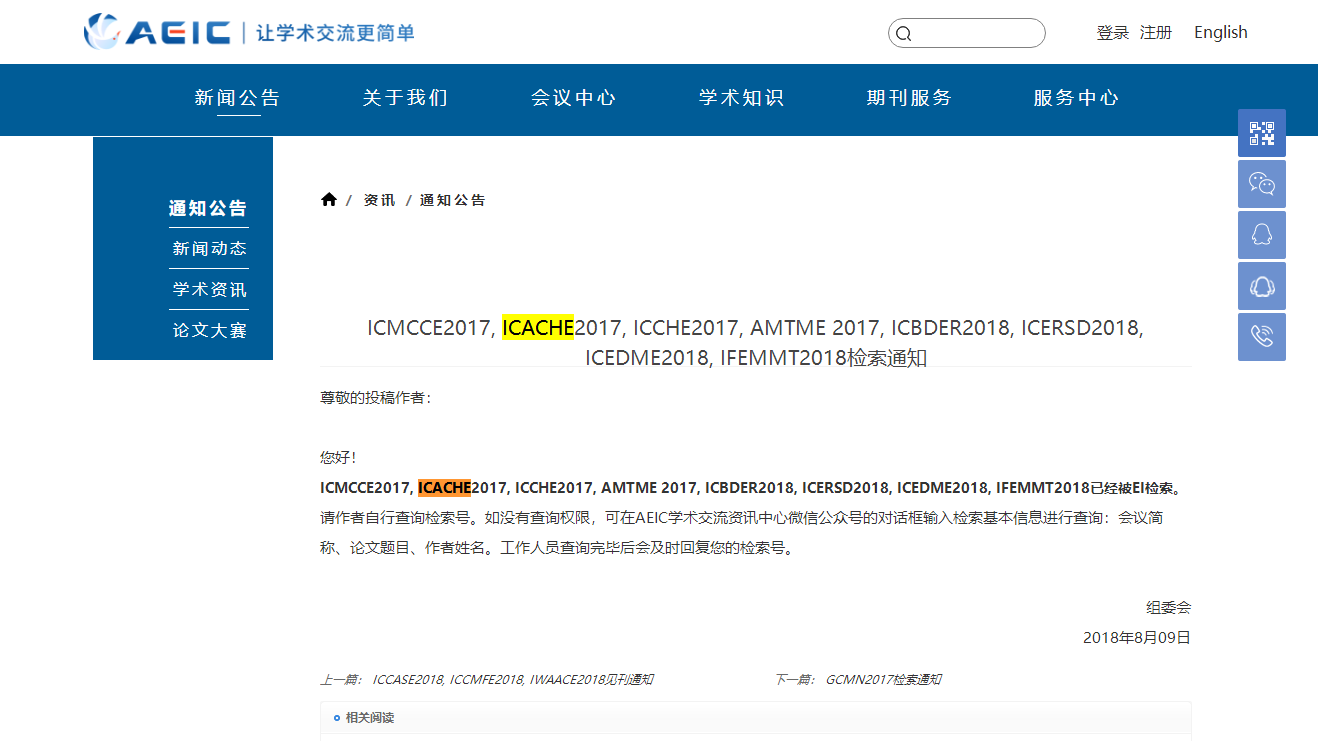Select 新闻动态 in the sidebar
1318x741 pixels.
(209, 249)
